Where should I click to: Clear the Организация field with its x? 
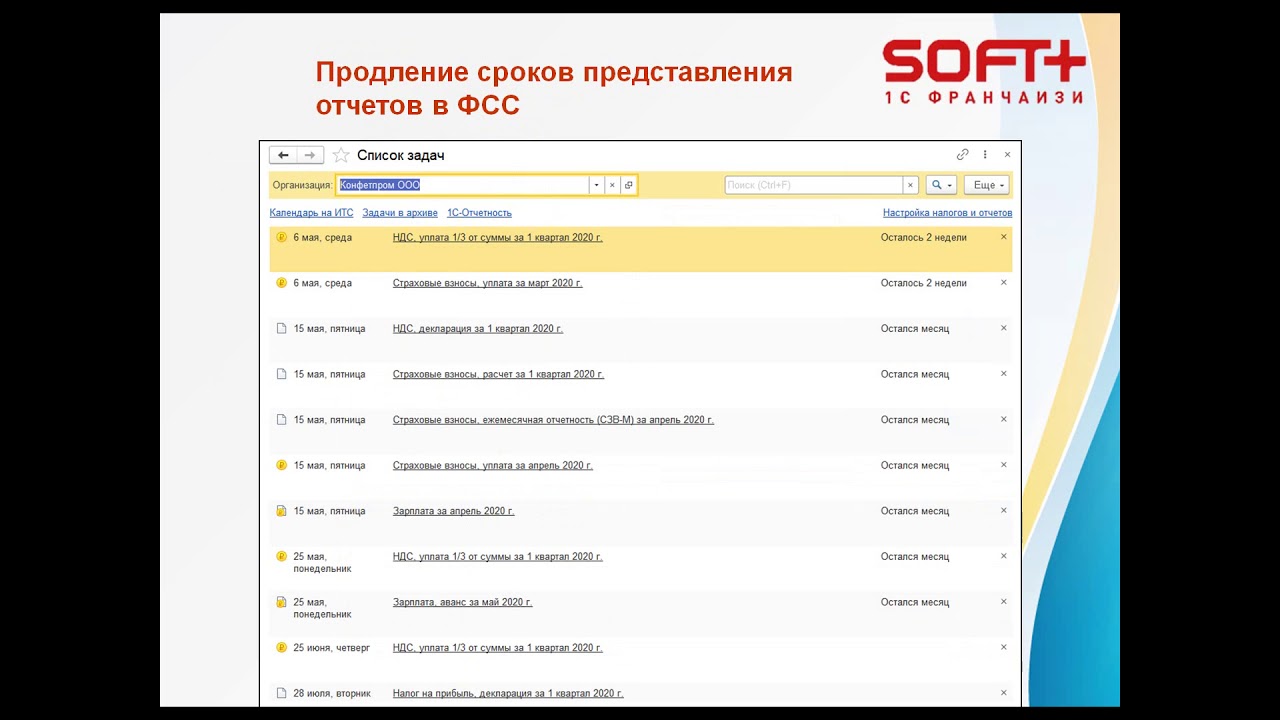pyautogui.click(x=612, y=185)
